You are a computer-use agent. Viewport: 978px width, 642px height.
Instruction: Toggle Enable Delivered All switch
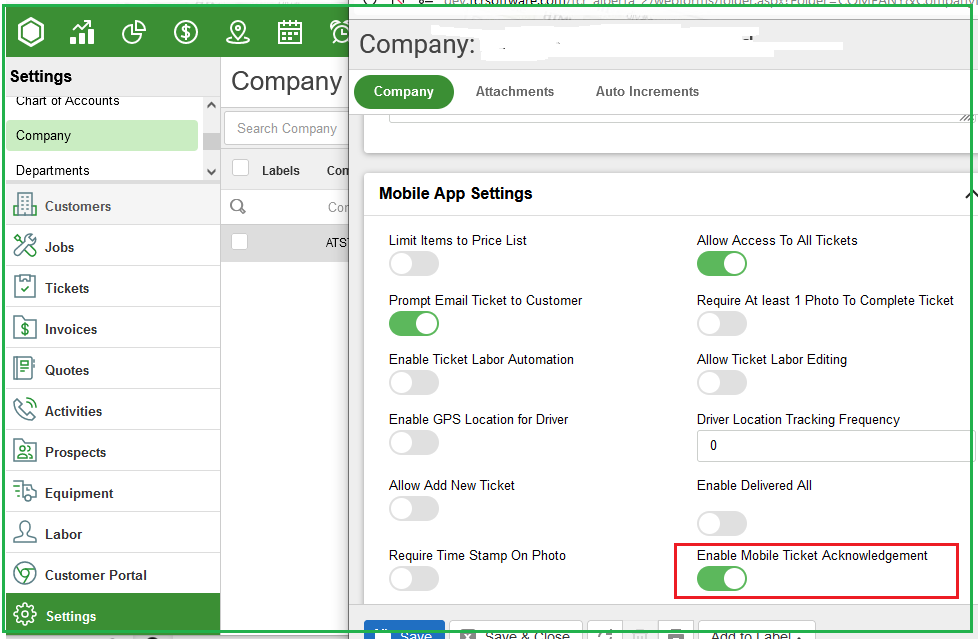[x=722, y=523]
